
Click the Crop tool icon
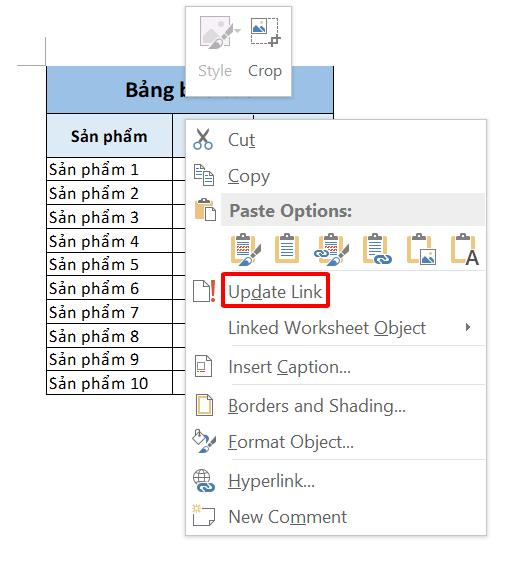266,32
